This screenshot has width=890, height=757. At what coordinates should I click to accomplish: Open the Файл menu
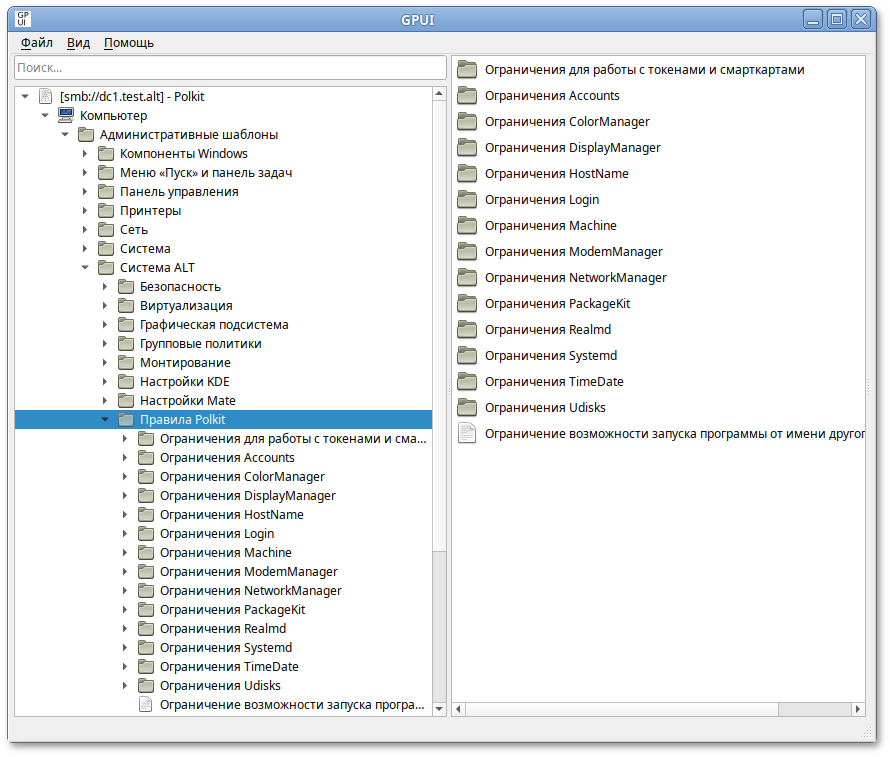click(37, 43)
